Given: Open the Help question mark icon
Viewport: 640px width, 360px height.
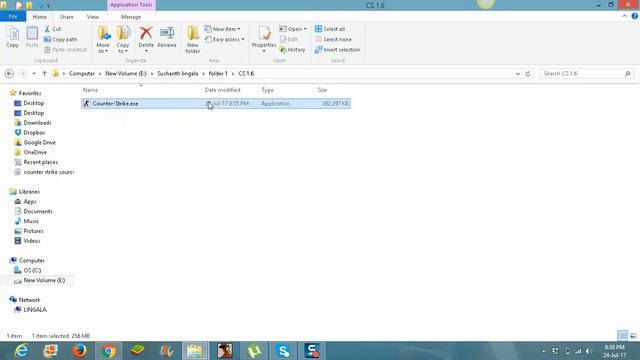Looking at the screenshot, I should [x=634, y=16].
